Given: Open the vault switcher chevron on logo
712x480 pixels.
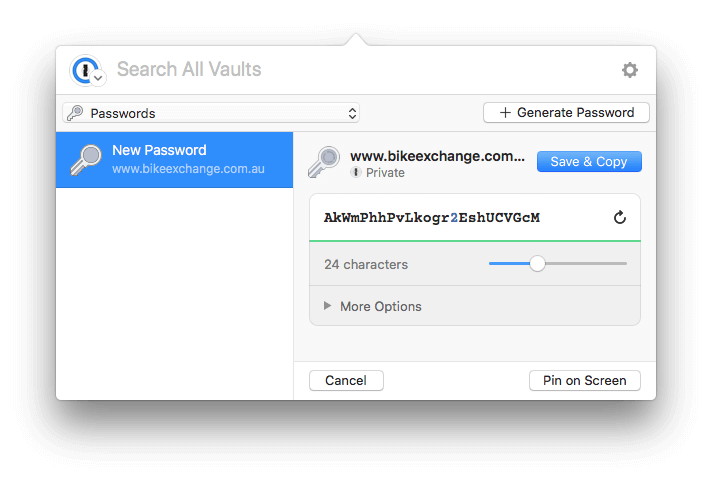Looking at the screenshot, I should click(x=98, y=78).
